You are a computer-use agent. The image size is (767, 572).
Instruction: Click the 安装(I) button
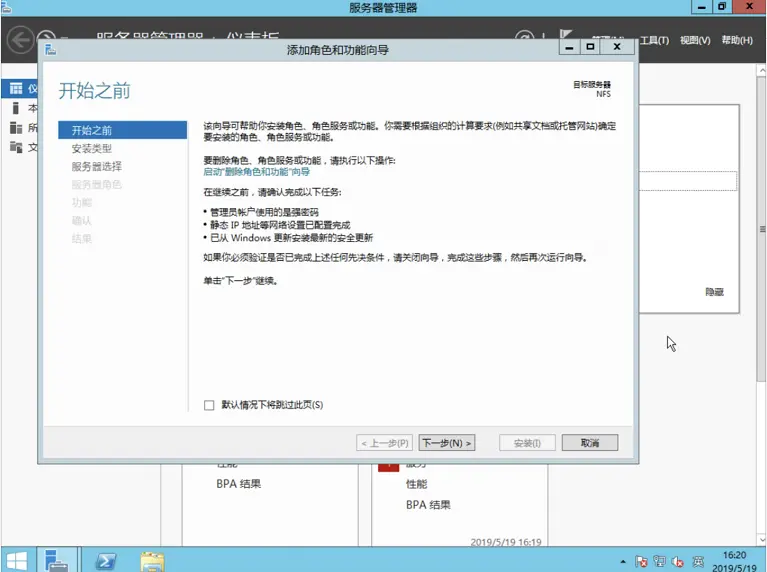point(527,443)
